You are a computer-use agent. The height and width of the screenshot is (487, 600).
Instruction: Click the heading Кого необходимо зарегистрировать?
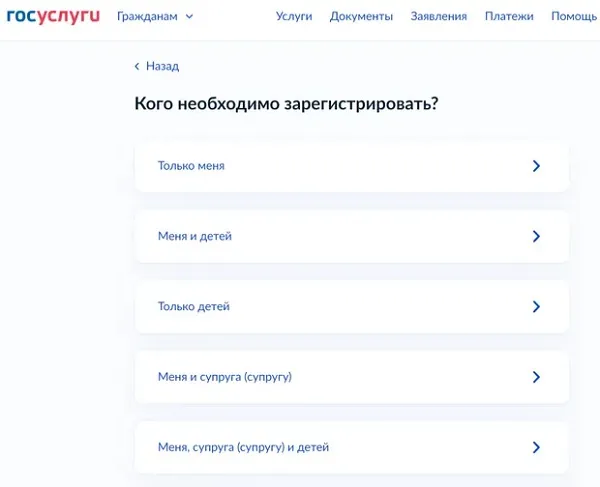(286, 104)
